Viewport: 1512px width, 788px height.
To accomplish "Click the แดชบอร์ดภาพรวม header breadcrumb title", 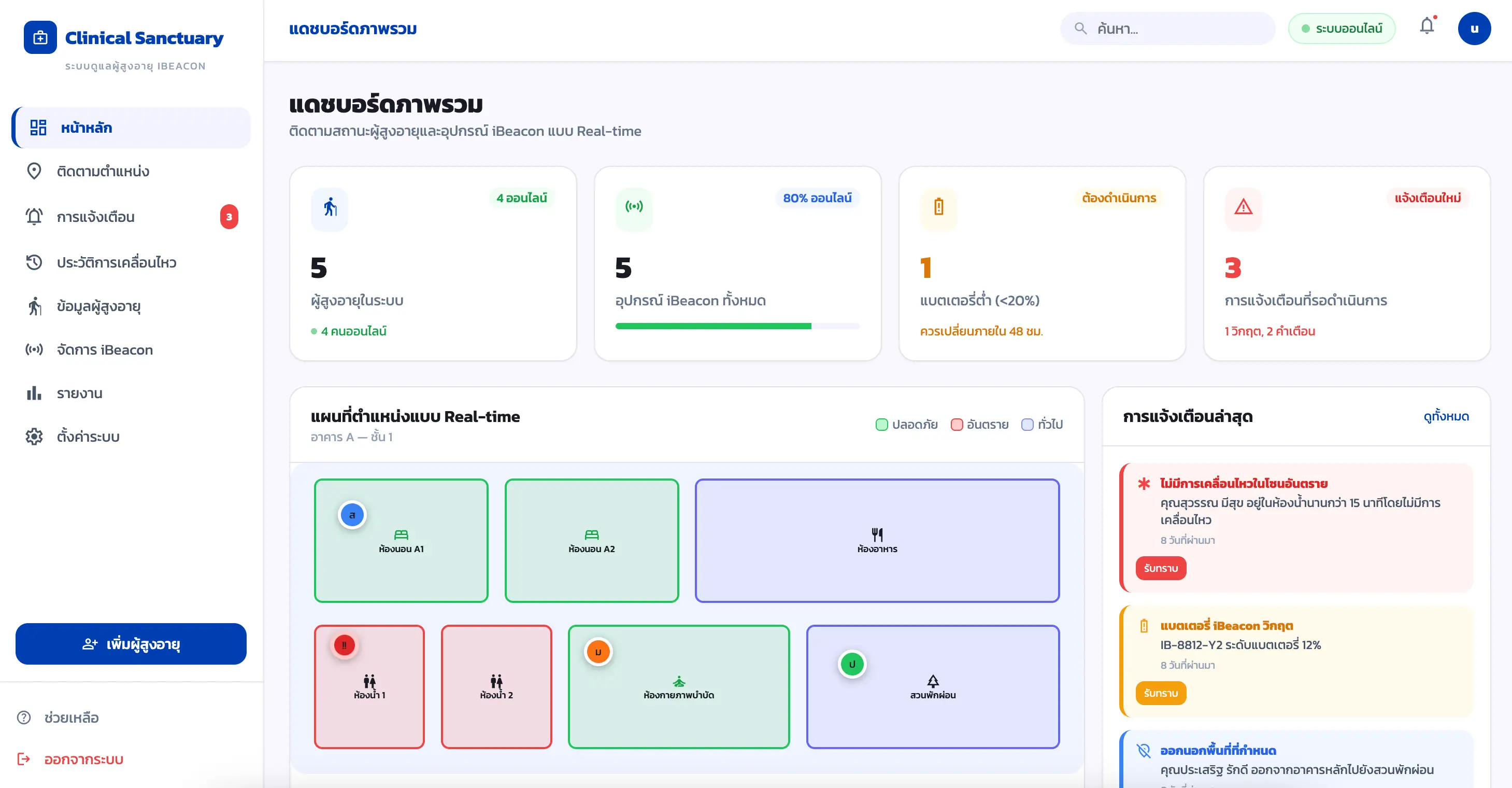I will click(353, 28).
